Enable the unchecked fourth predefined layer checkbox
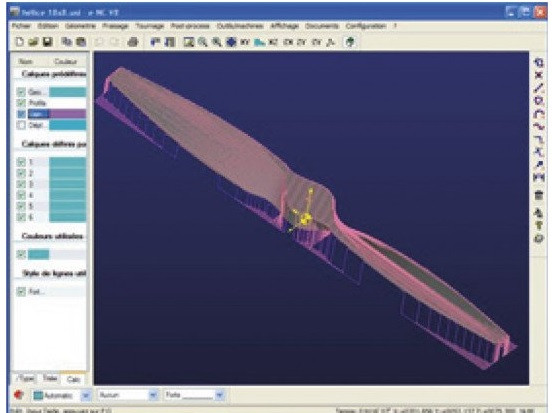 (21, 125)
